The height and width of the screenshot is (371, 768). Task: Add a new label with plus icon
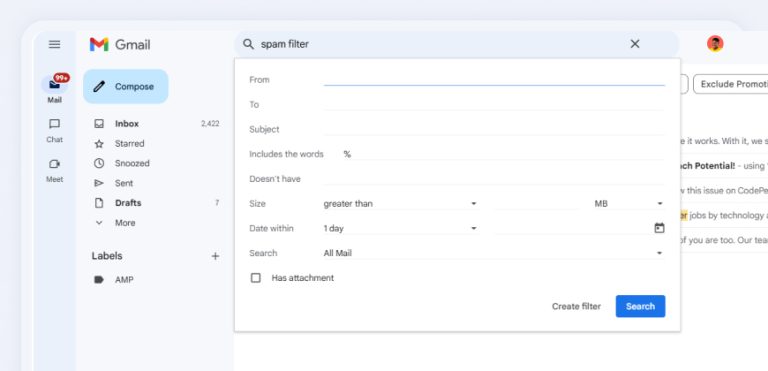pyautogui.click(x=215, y=256)
